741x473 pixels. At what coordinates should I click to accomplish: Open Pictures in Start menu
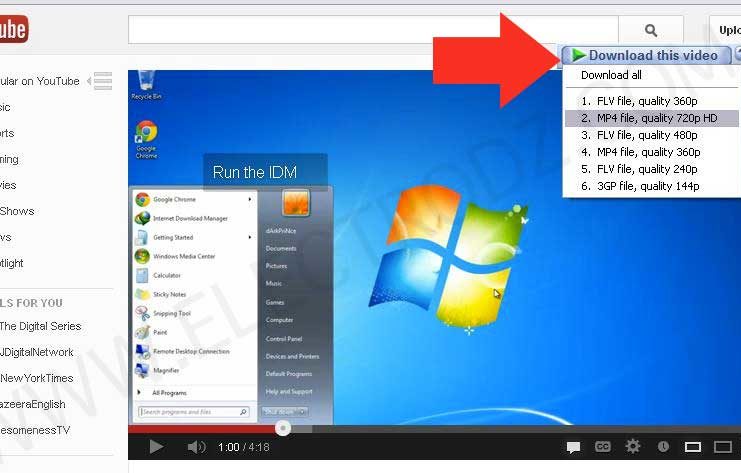coord(276,266)
